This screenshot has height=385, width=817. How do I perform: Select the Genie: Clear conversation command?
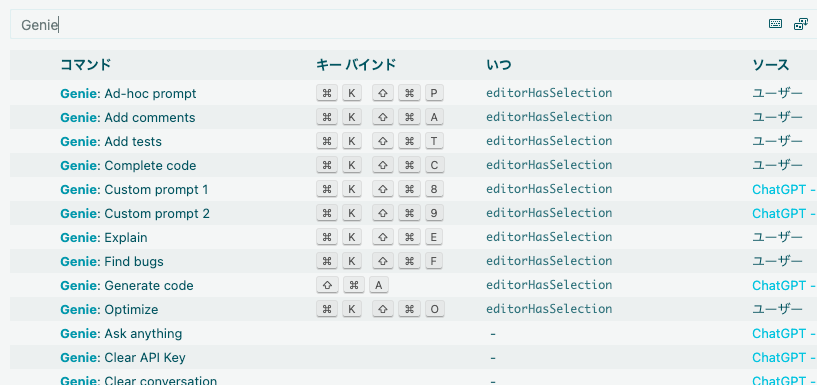tap(138, 380)
